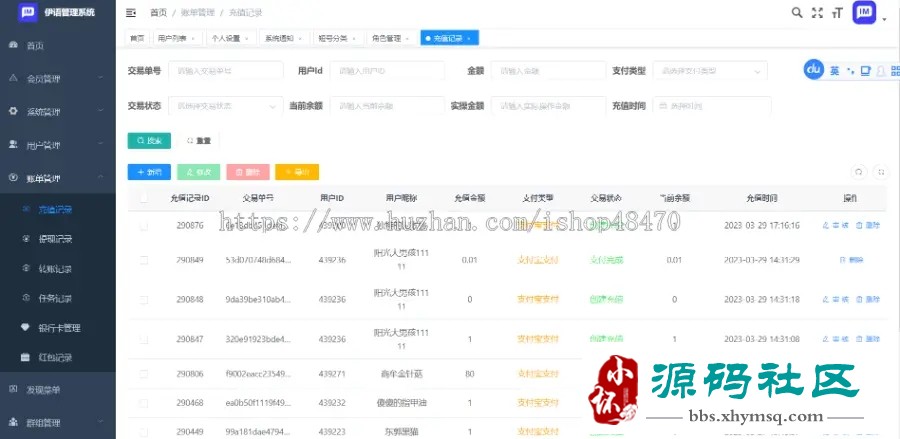
Task: Click the green 搜索 button
Action: pyautogui.click(x=150, y=140)
